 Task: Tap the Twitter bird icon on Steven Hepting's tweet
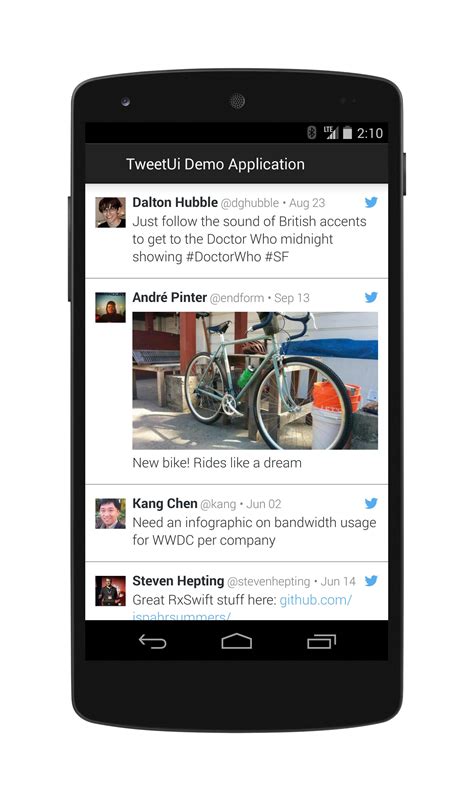(x=371, y=581)
